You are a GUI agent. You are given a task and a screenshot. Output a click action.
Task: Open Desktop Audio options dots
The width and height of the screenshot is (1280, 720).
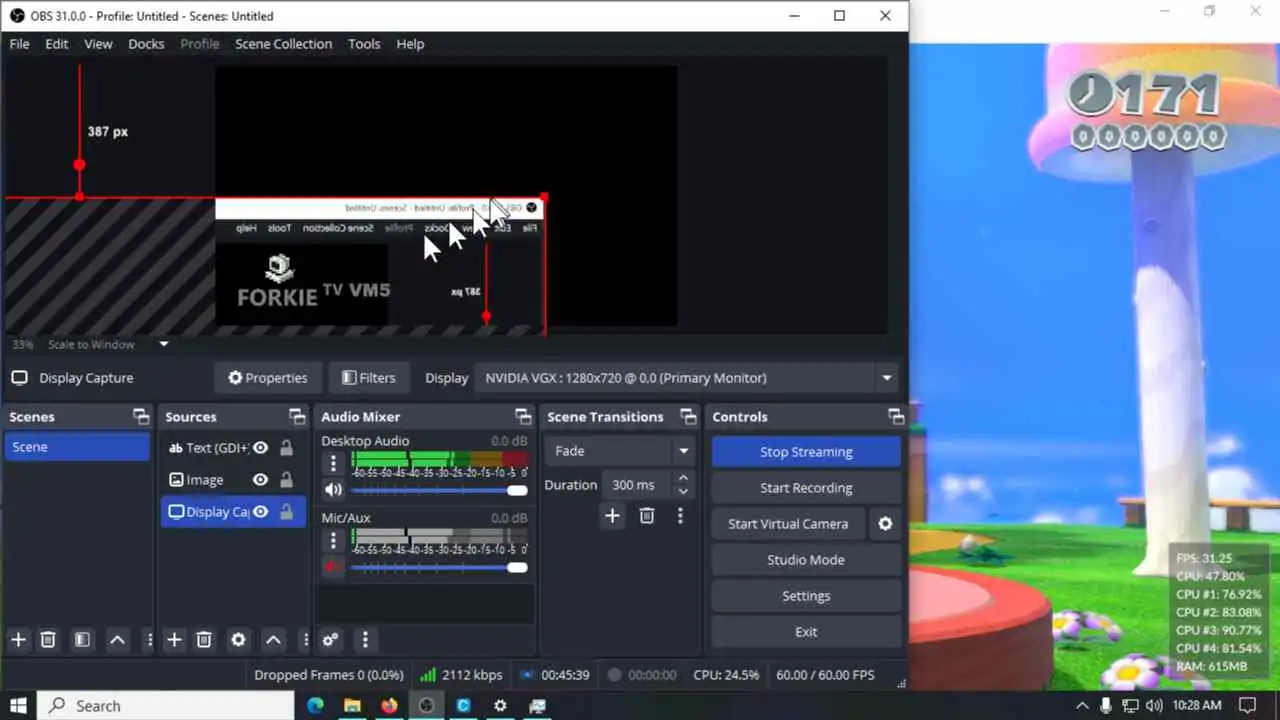334,463
